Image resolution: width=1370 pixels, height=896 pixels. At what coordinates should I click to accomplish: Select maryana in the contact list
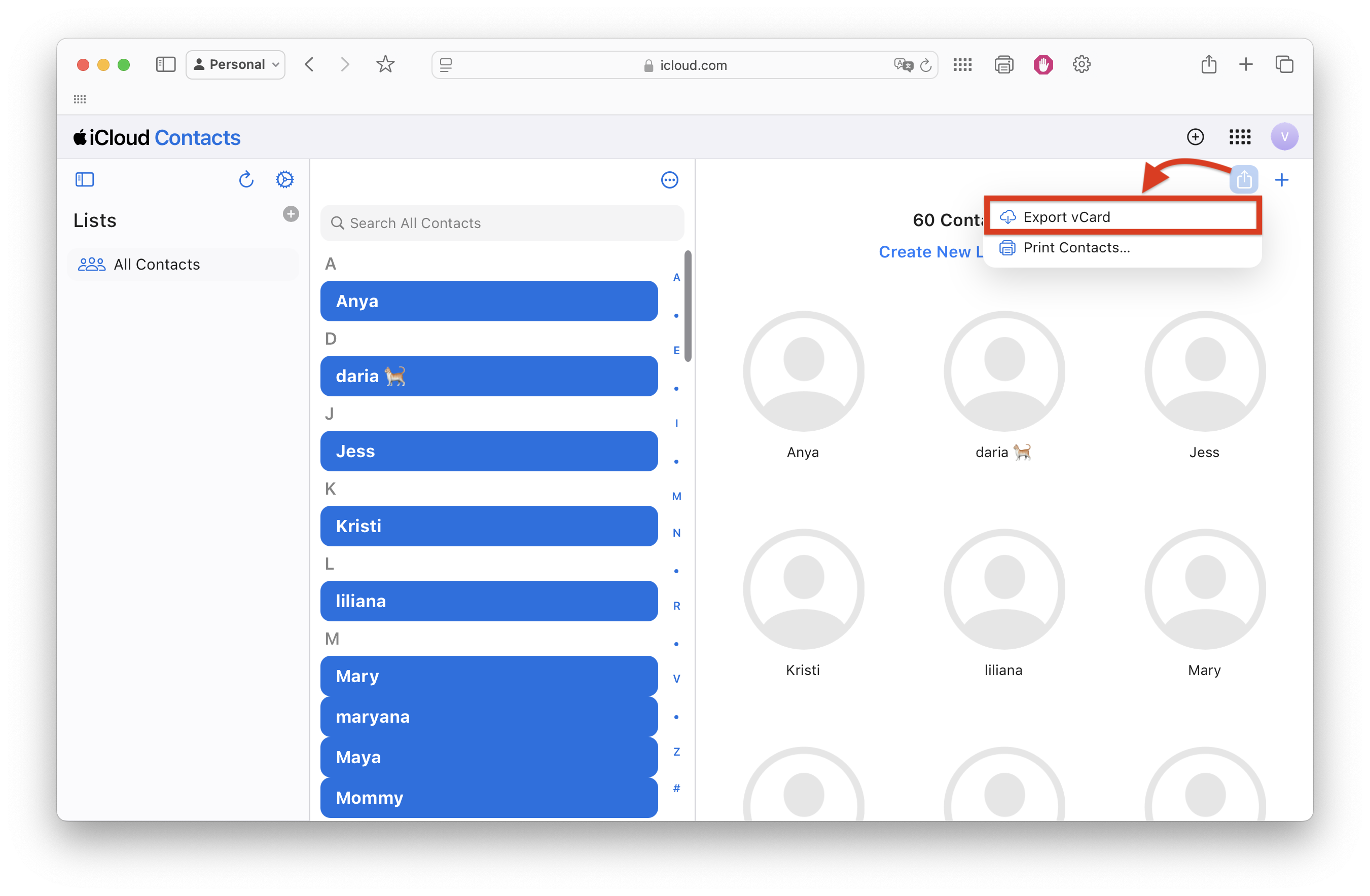coord(489,717)
